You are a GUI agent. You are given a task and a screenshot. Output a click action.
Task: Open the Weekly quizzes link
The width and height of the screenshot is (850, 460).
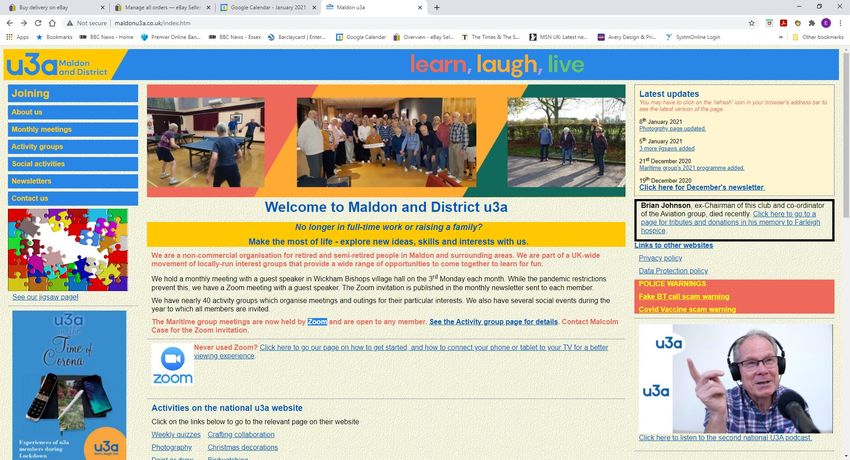pos(176,435)
